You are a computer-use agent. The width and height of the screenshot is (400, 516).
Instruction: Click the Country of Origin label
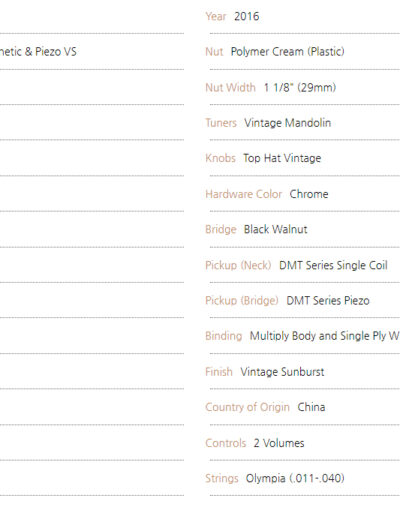(247, 407)
